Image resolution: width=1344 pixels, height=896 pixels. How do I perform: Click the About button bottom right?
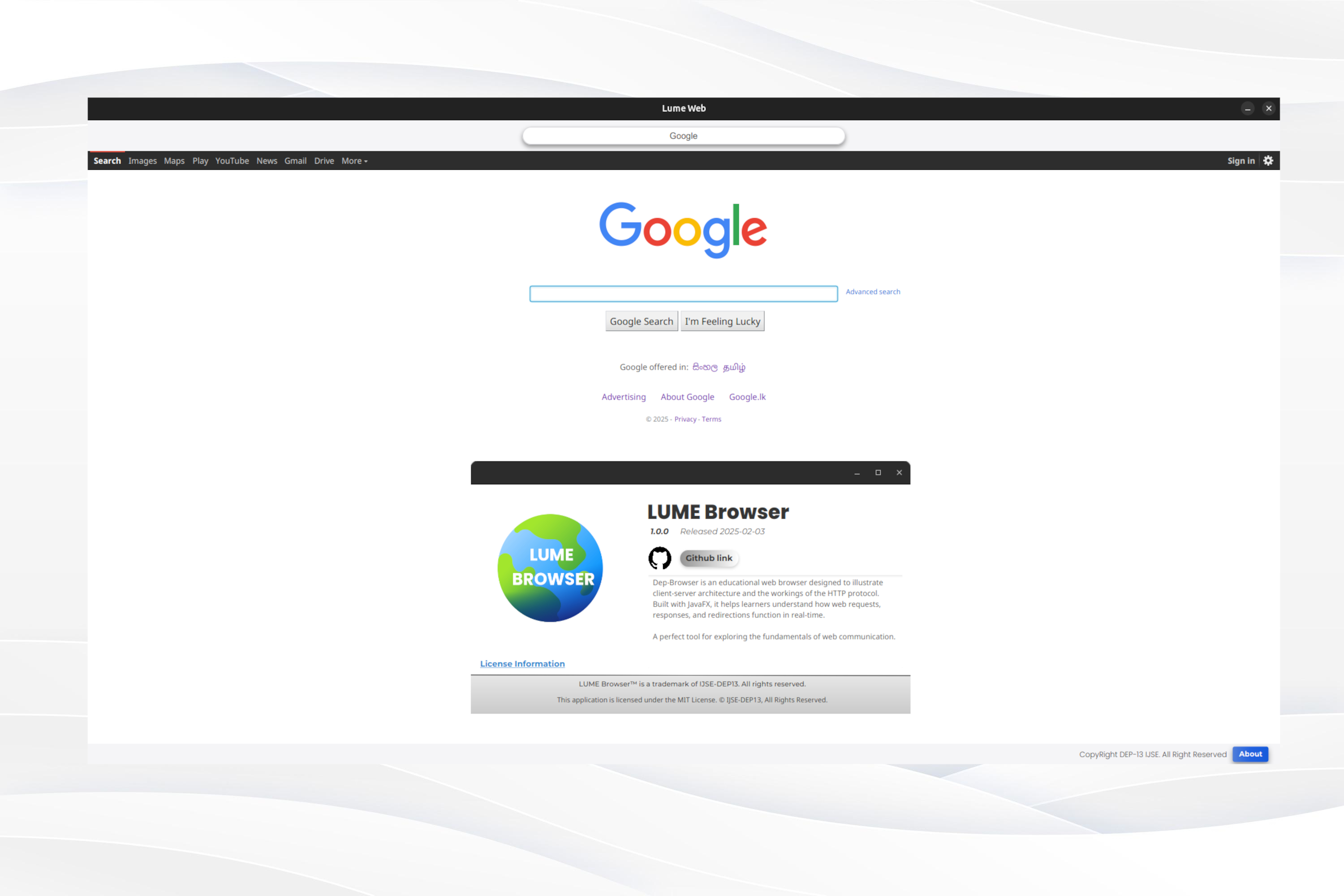(1250, 753)
